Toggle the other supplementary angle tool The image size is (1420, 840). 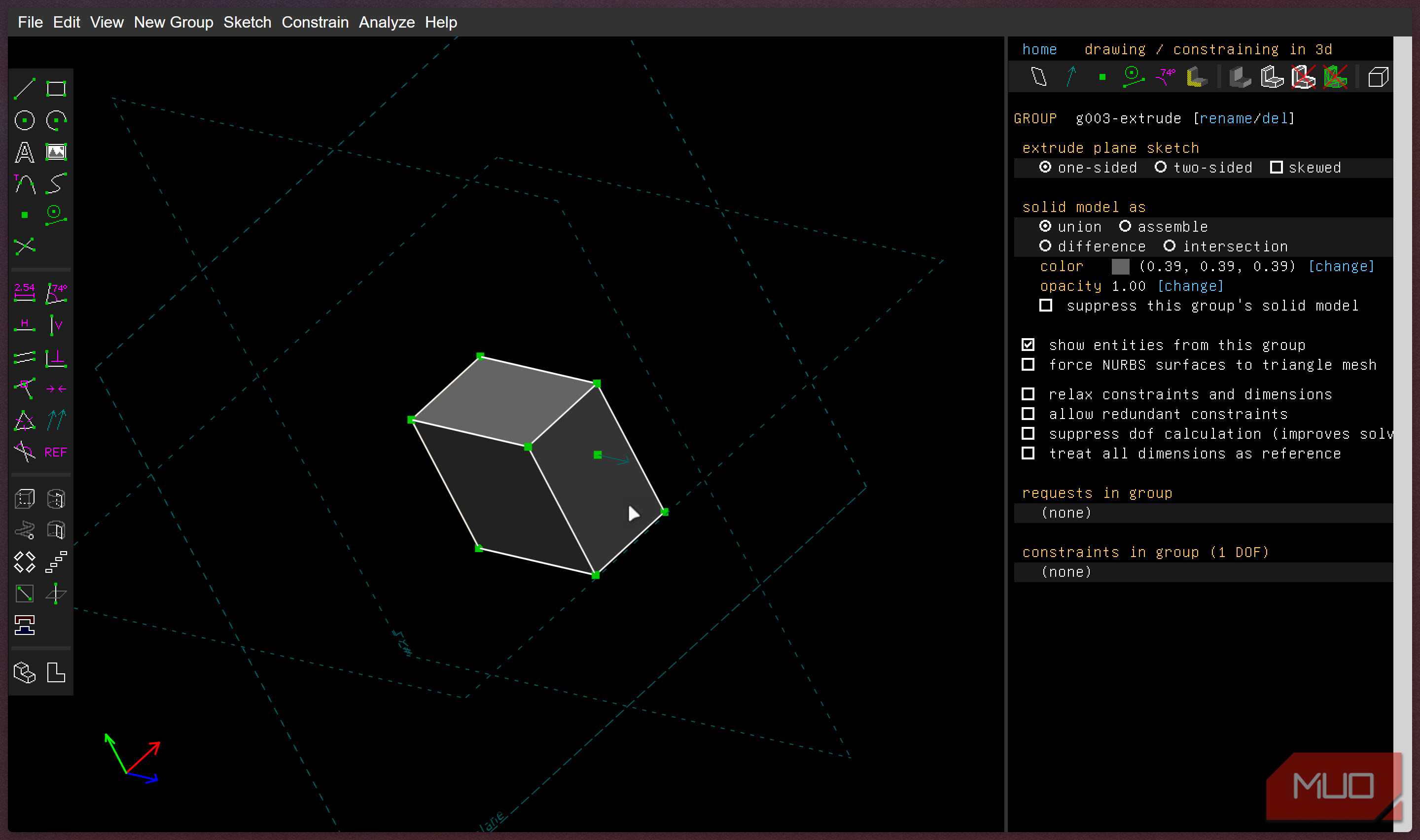click(24, 452)
